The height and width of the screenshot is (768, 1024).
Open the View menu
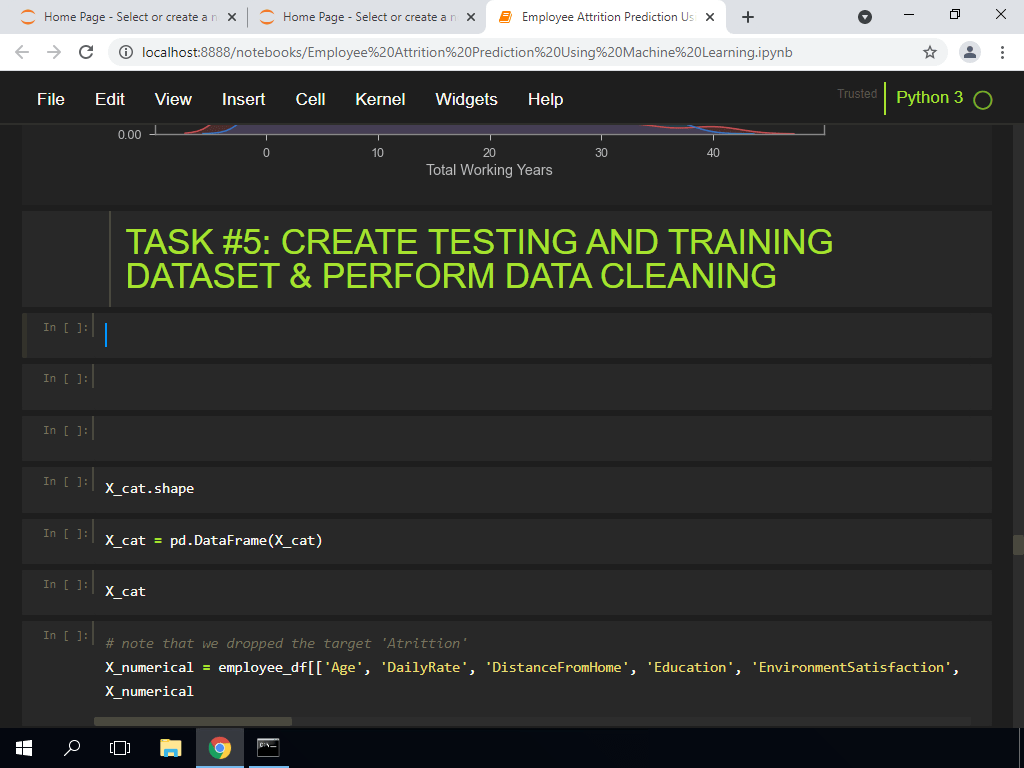click(173, 99)
